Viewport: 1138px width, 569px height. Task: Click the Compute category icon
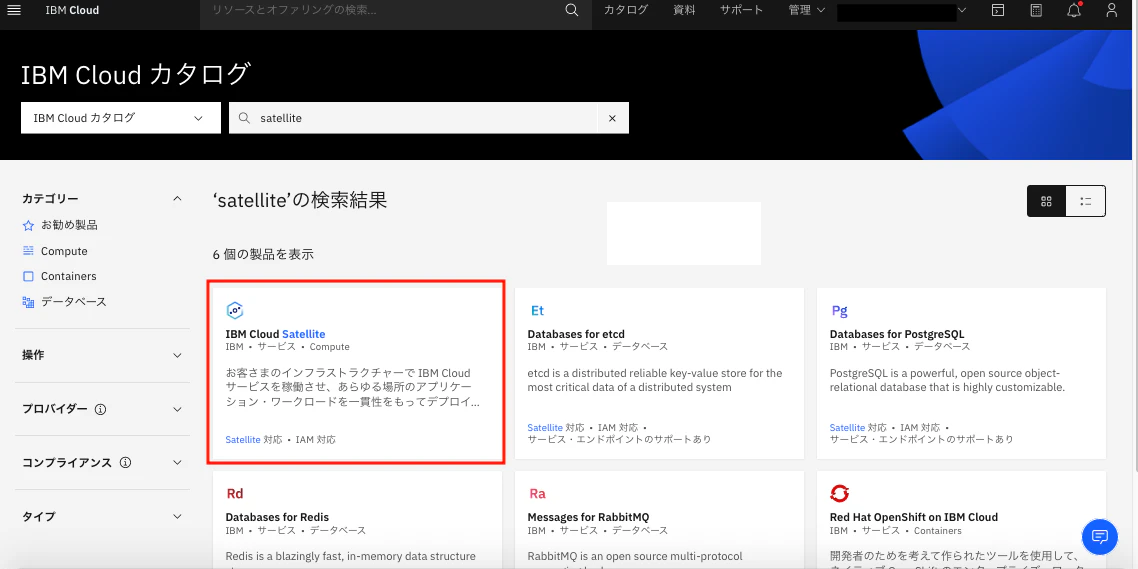(x=28, y=251)
